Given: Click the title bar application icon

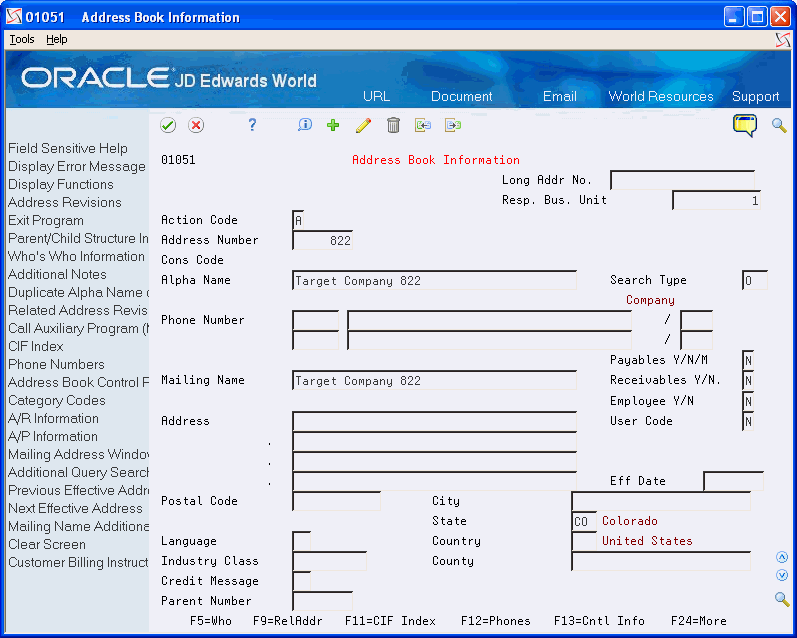Looking at the screenshot, I should (x=14, y=17).
